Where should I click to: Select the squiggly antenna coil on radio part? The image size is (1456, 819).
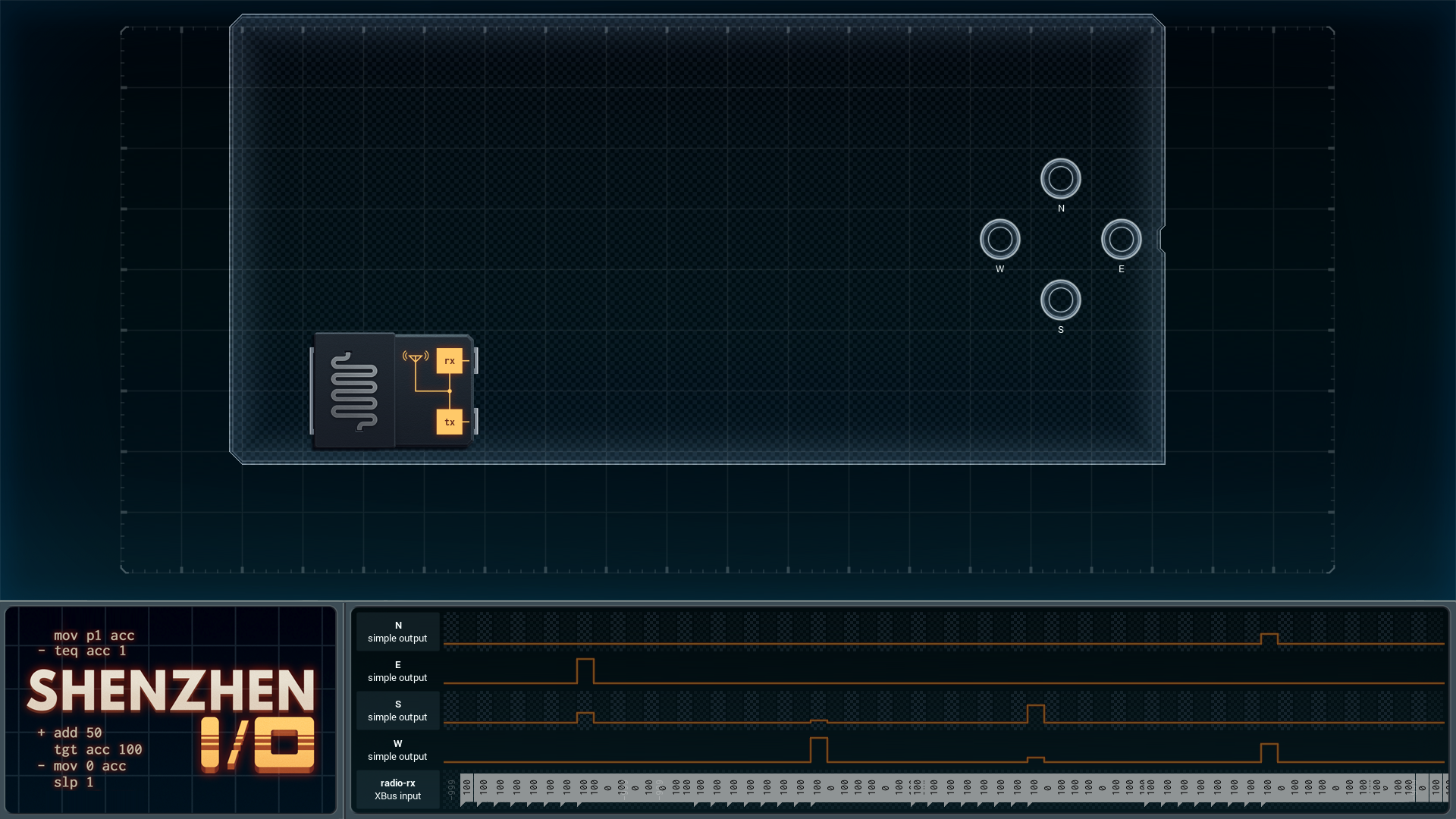pyautogui.click(x=354, y=391)
